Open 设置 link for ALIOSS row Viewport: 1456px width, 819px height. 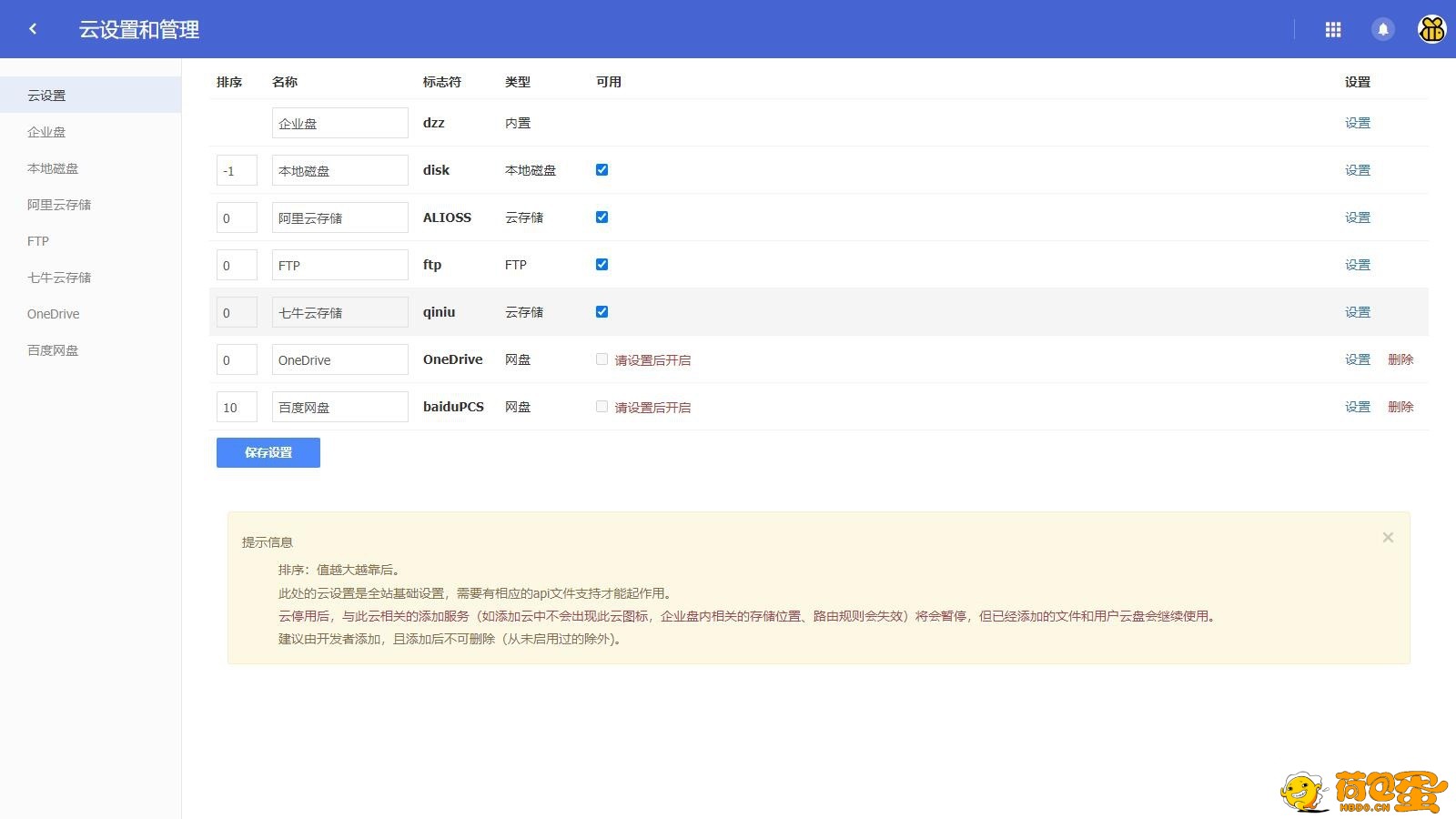(1357, 217)
